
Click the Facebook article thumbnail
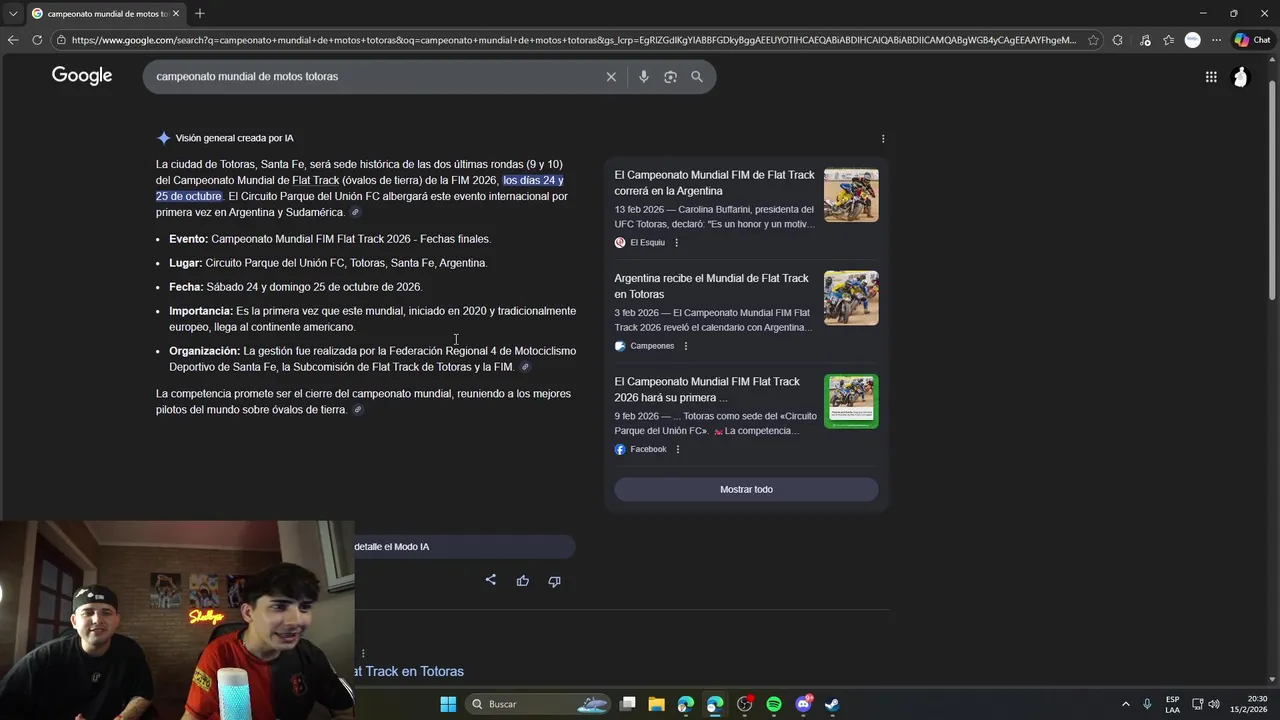pos(851,401)
